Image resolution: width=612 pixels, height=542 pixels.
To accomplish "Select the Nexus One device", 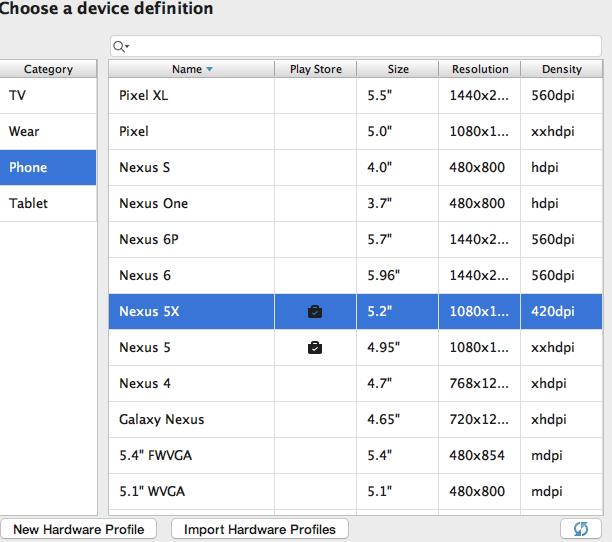I will [153, 203].
